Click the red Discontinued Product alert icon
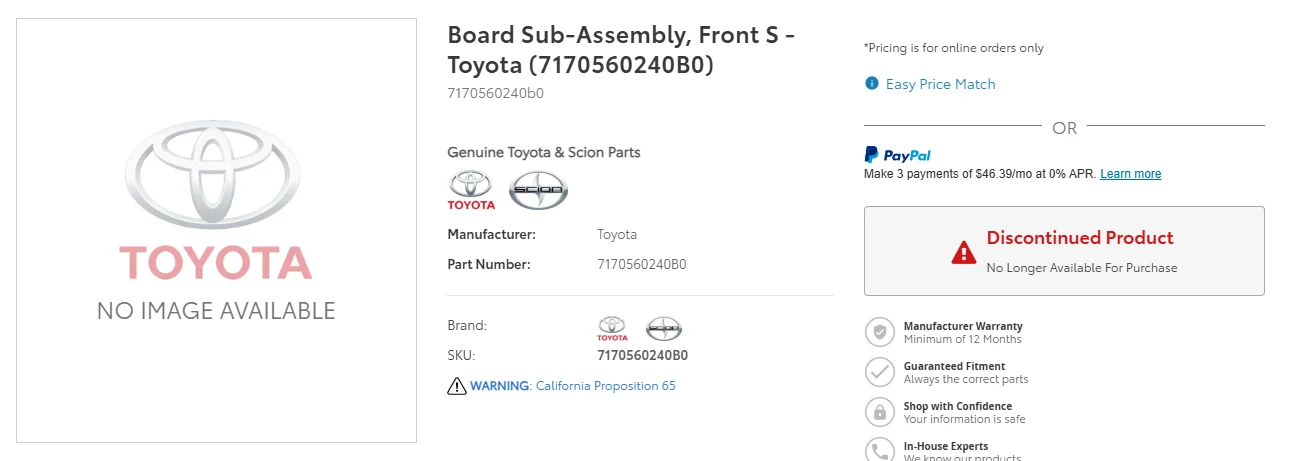The width and height of the screenshot is (1304, 461). 963,252
